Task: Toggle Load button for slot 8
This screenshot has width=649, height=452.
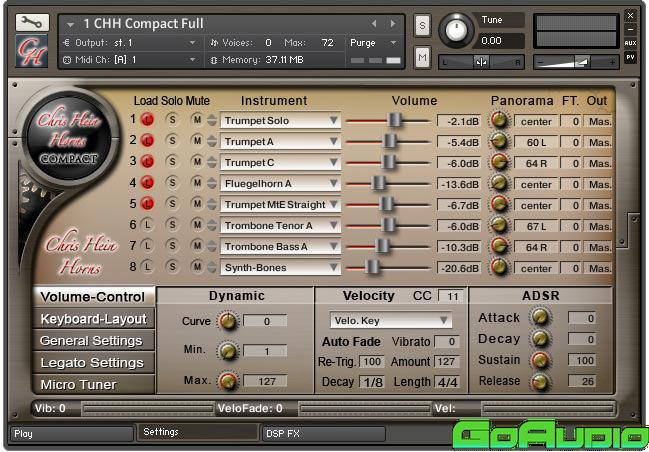Action: coord(147,267)
